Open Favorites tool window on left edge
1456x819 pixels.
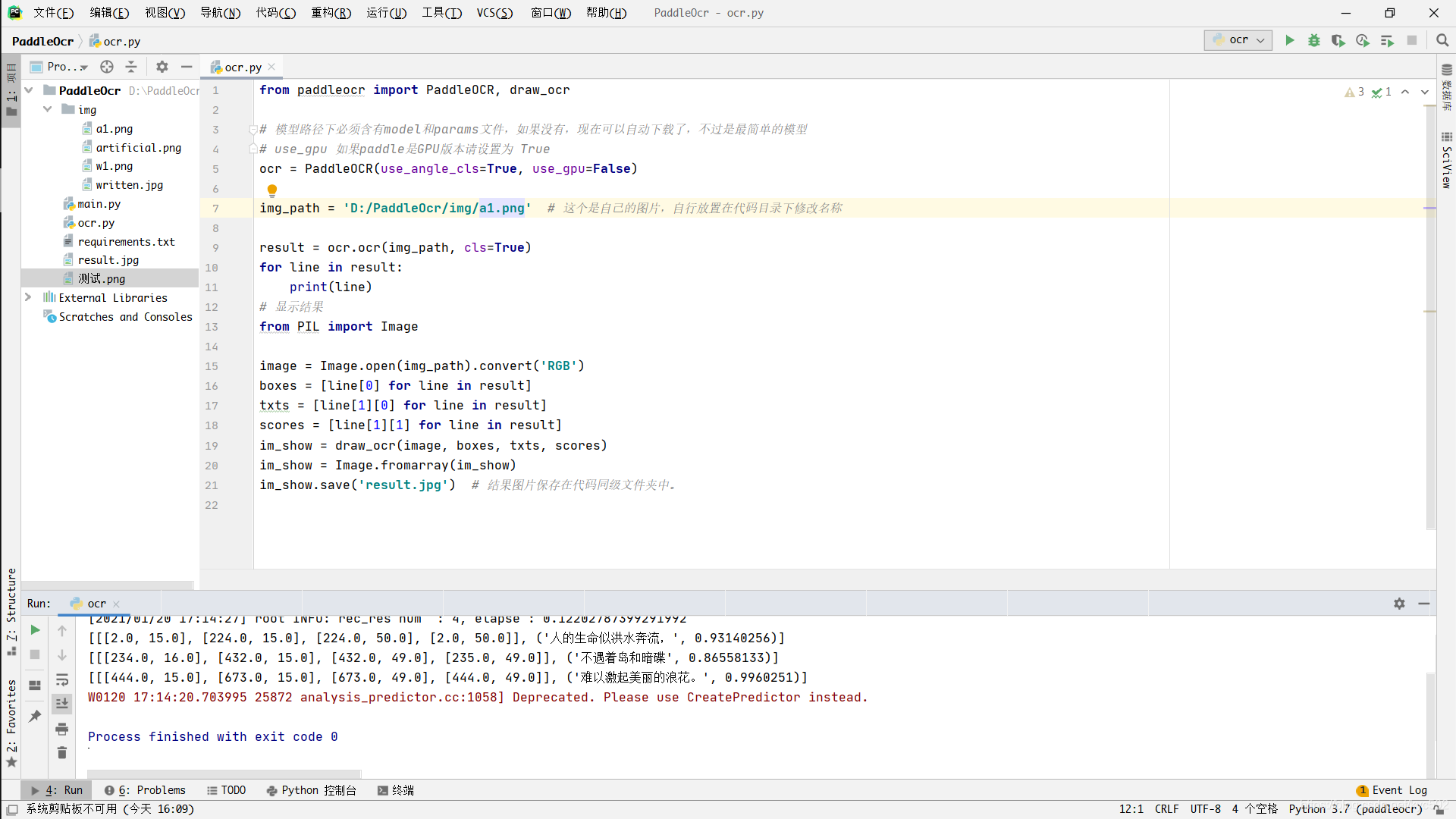point(11,723)
